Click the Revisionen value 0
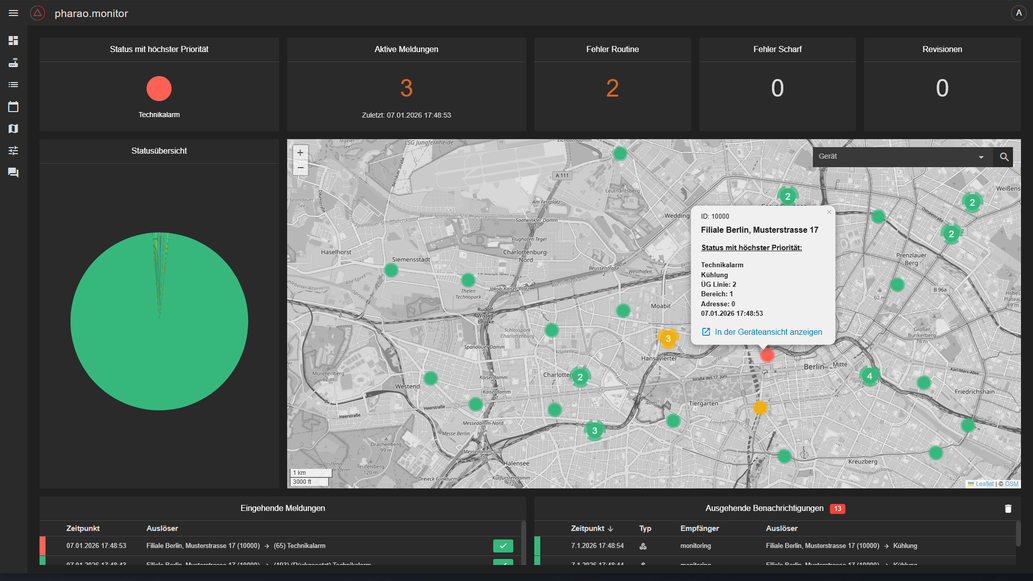The image size is (1033, 581). point(942,88)
